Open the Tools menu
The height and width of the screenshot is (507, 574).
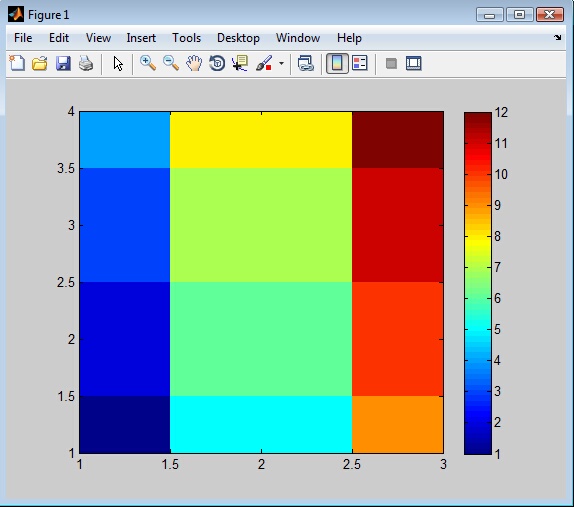coord(186,38)
